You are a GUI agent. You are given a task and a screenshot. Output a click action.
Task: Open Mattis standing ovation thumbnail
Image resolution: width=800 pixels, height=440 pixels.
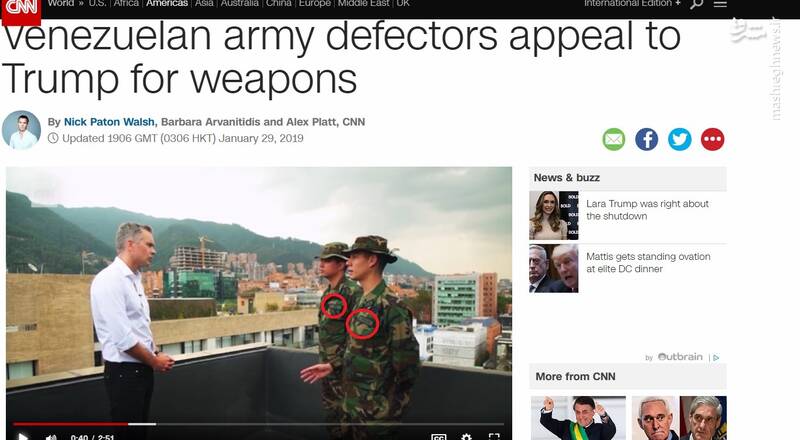click(x=554, y=268)
